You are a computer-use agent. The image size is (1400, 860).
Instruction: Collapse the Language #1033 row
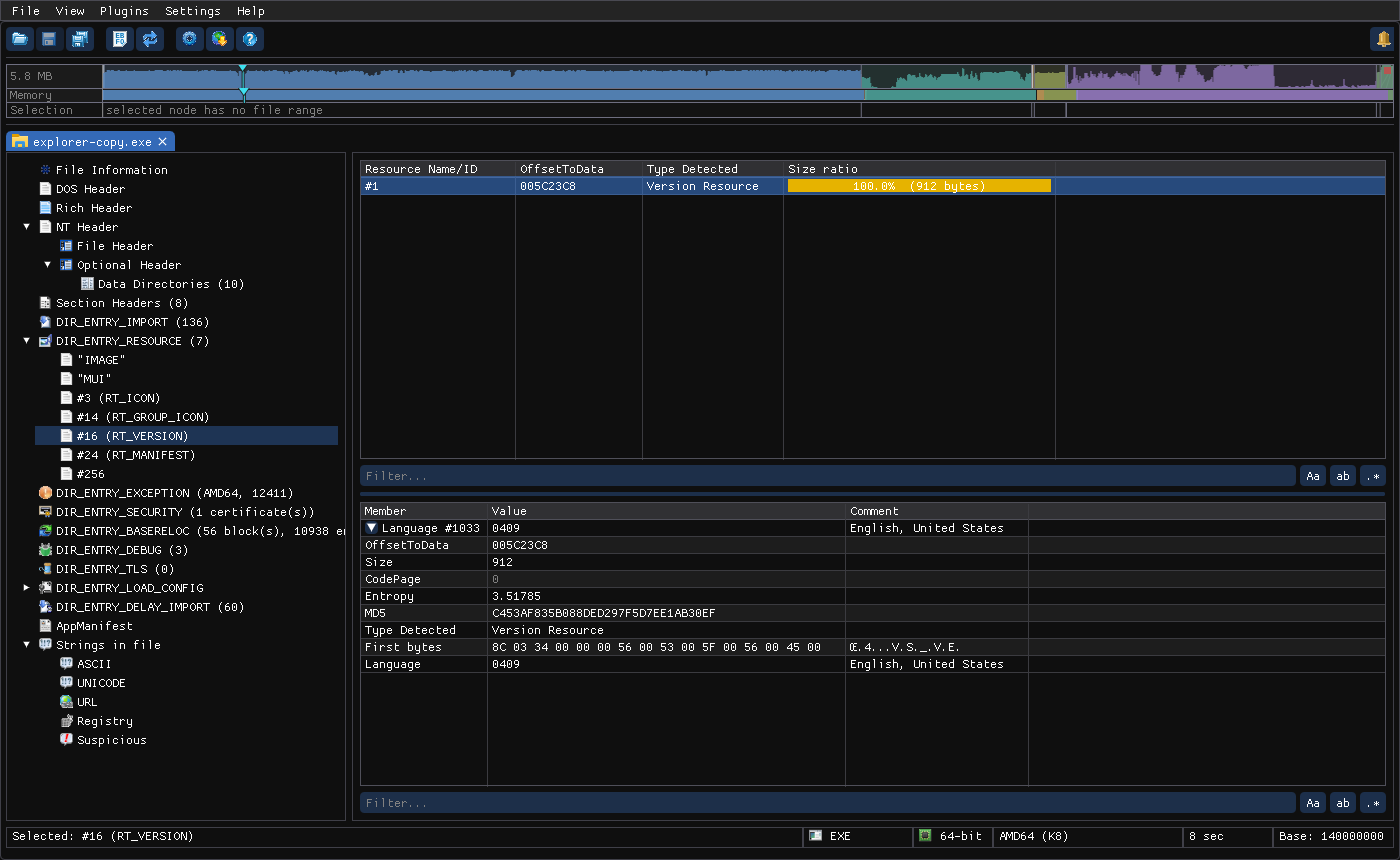[371, 528]
